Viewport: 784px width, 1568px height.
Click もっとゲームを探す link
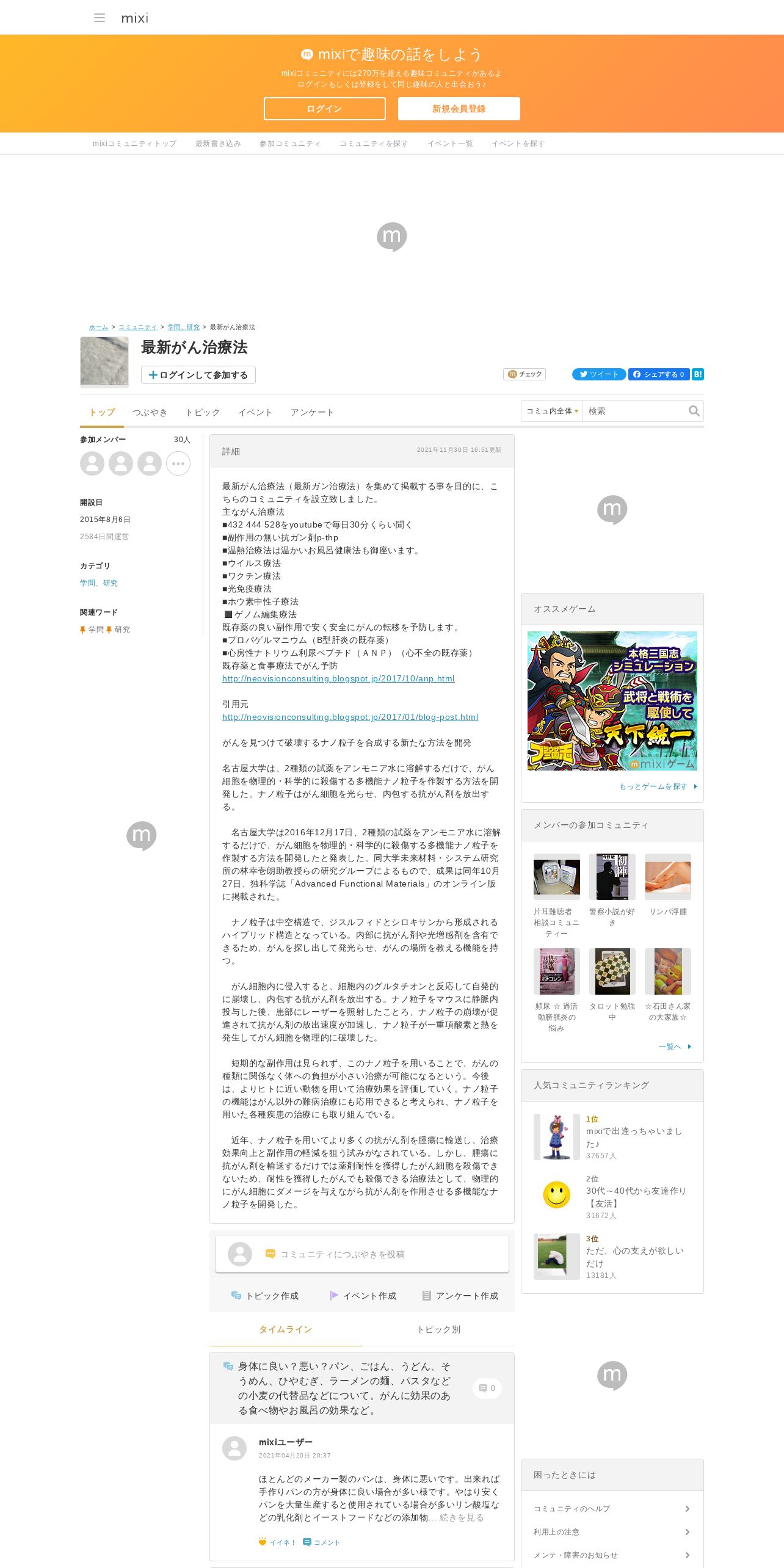(658, 786)
